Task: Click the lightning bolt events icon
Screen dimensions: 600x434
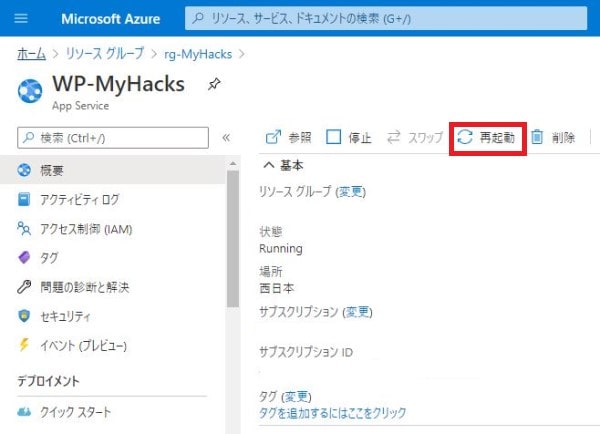Action: coord(24,344)
